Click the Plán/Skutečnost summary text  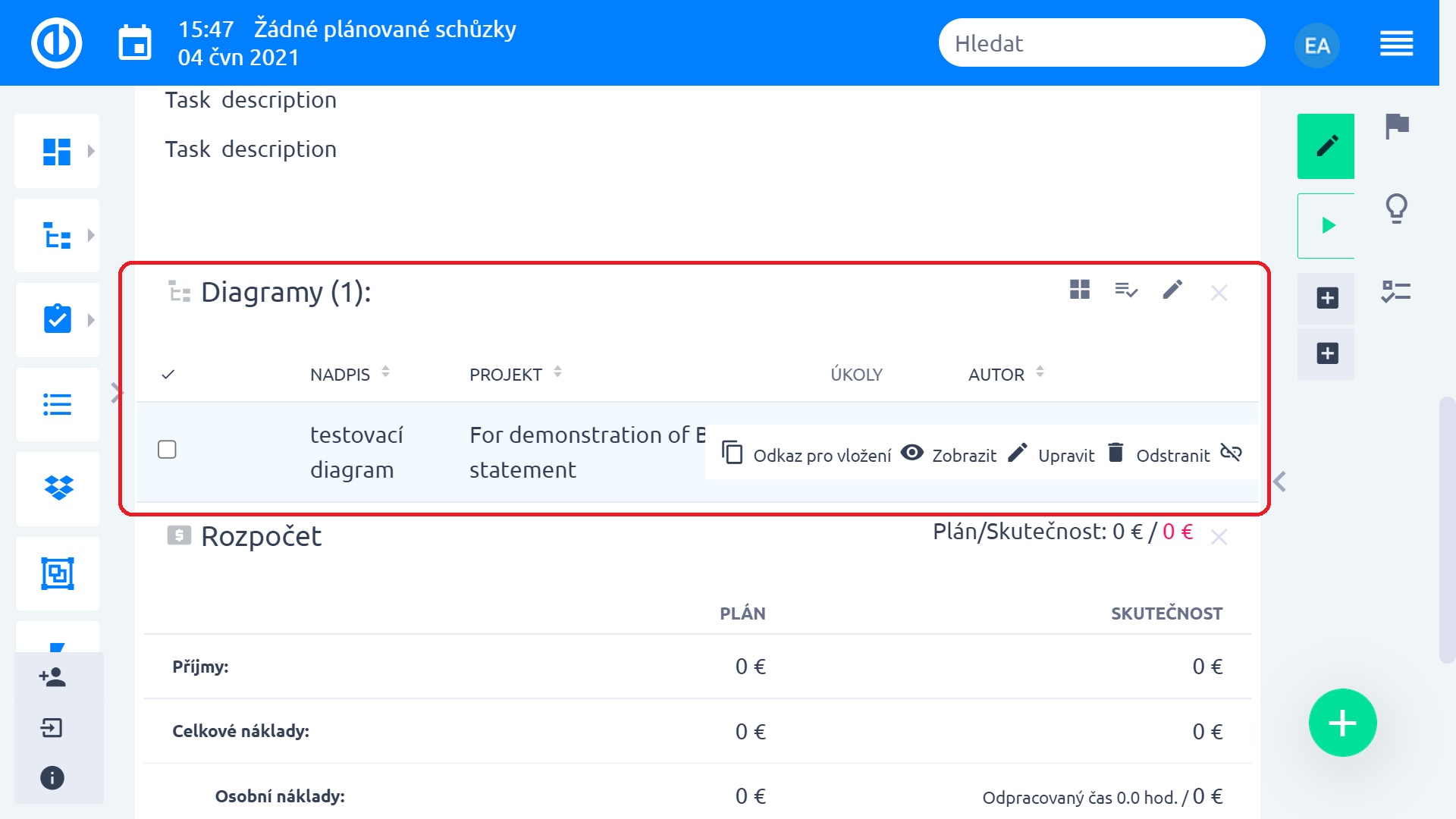click(1062, 532)
